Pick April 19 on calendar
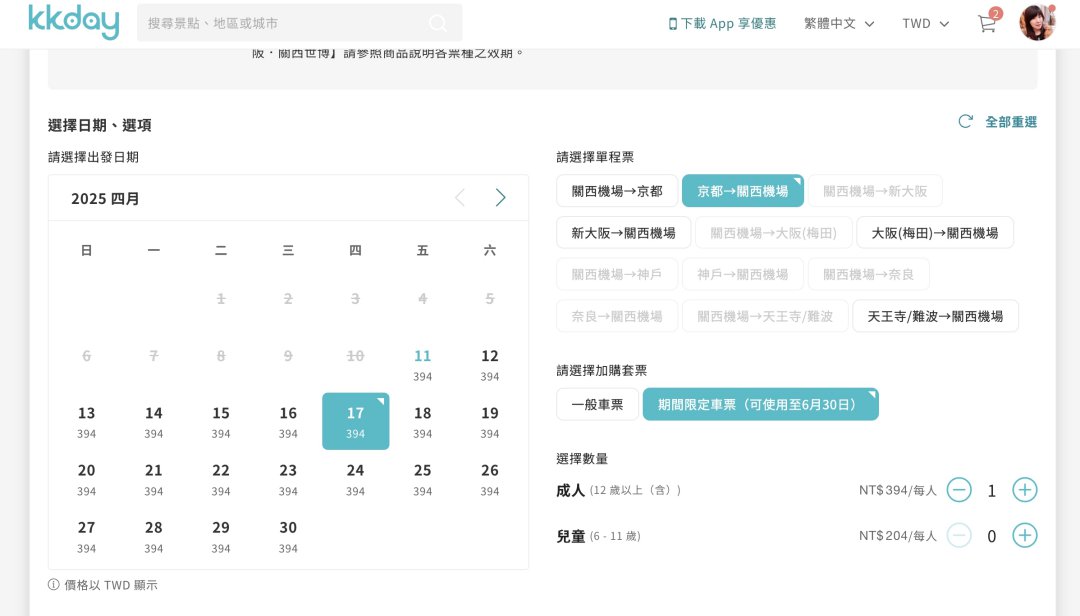1080x616 pixels. [490, 422]
